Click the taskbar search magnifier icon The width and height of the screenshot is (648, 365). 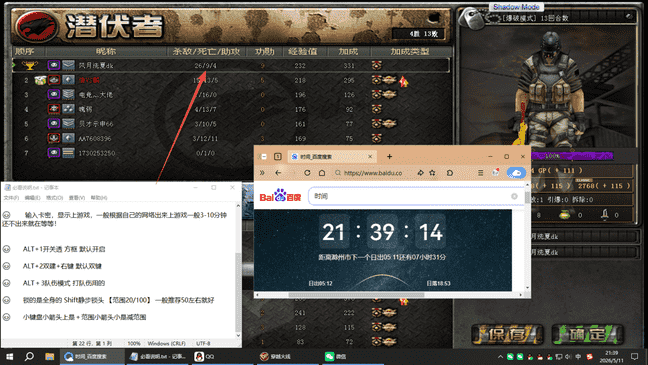[29, 356]
